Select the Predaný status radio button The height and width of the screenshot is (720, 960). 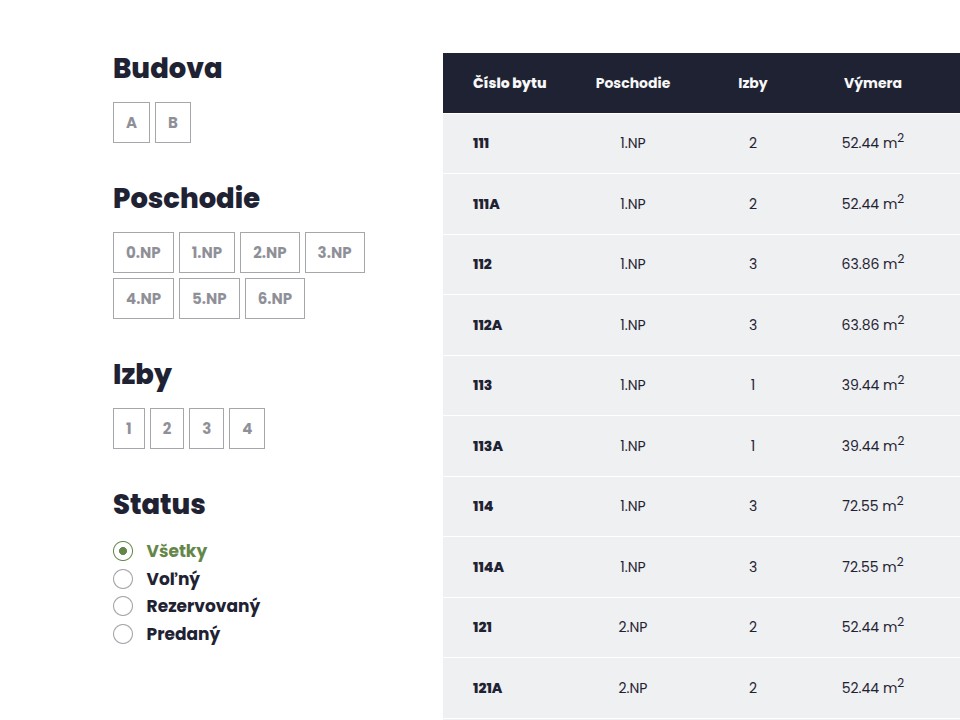[122, 633]
